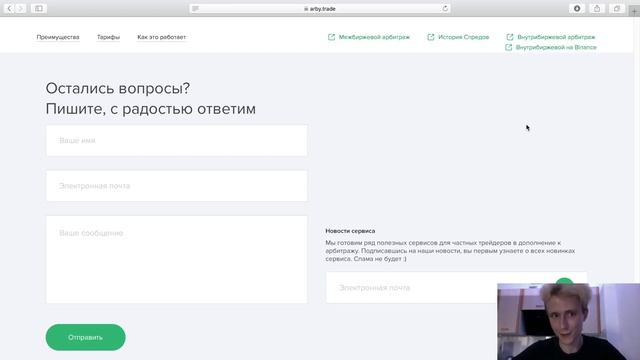This screenshot has width=640, height=360.
Task: Reload the arby.trade page
Action: pos(445,9)
